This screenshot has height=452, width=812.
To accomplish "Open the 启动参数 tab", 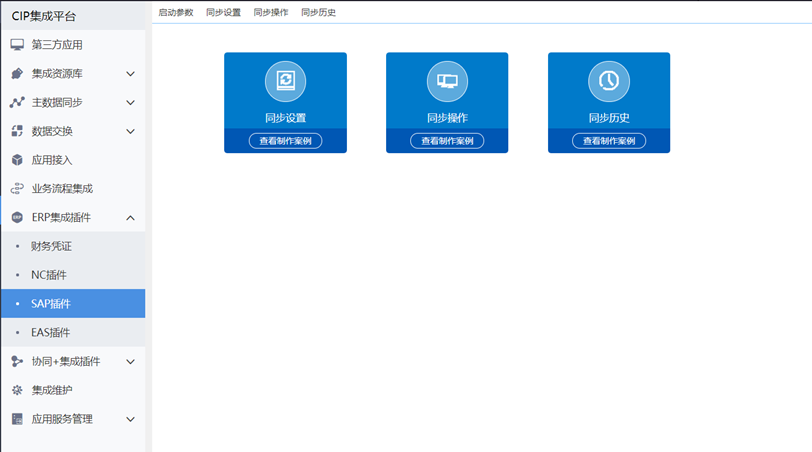I will 176,12.
